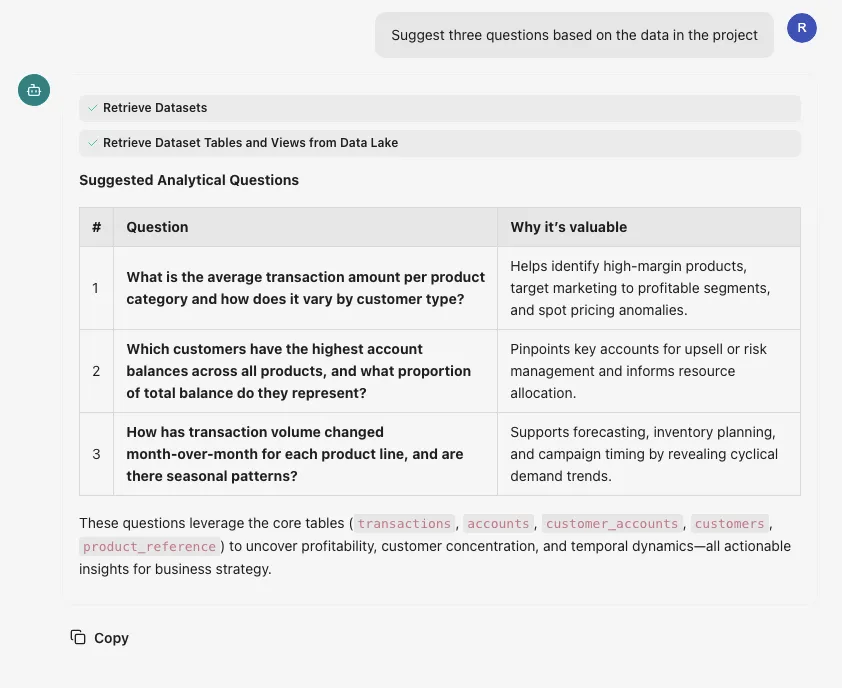Click the checkmark icon beside Retrieve Datasets
Screen dimensions: 842x688
(92, 108)
